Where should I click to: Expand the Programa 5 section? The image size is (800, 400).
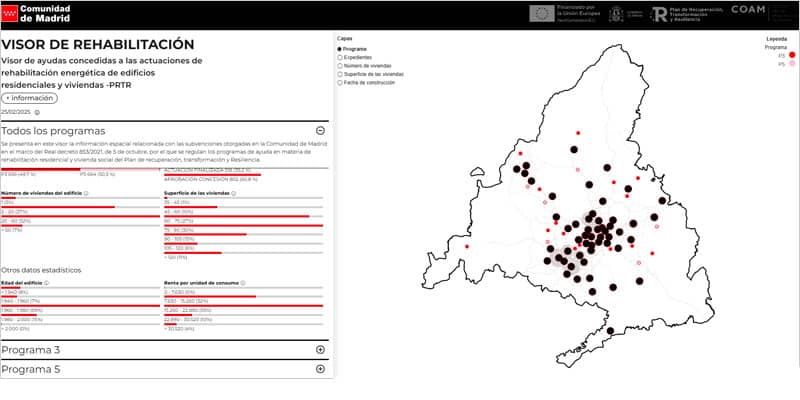click(x=320, y=369)
